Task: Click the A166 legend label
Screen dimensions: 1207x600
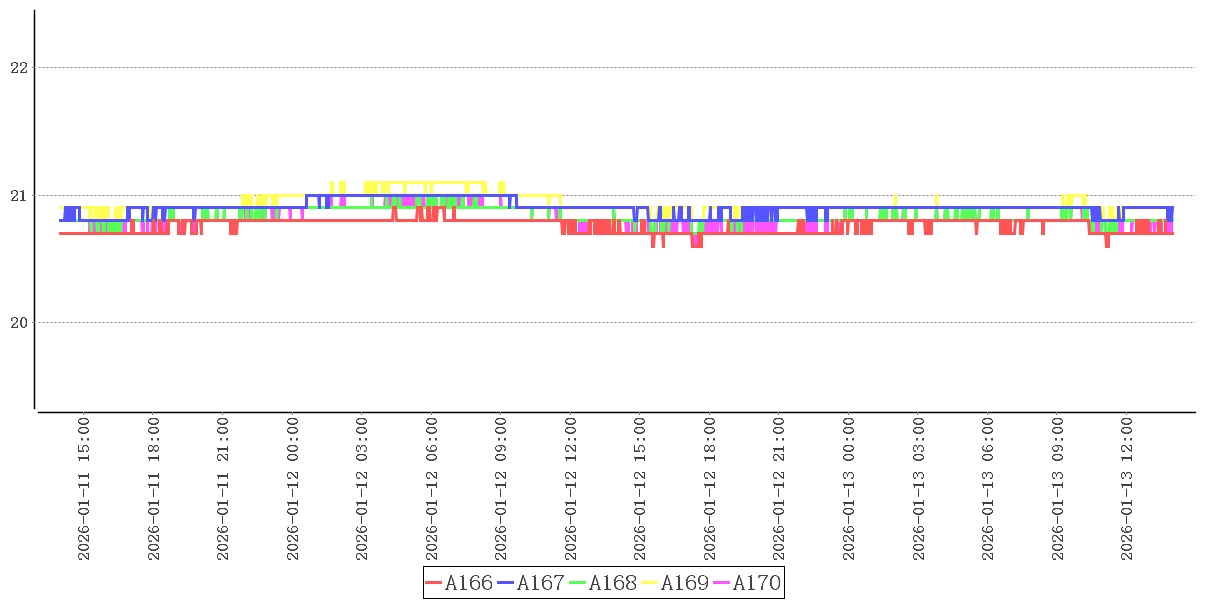Action: (468, 583)
